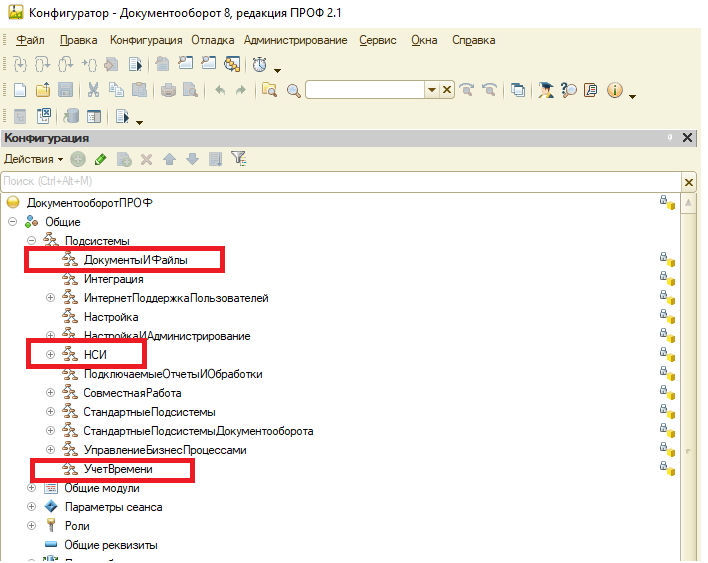Viewport: 708px width, 563px height.
Task: Open help search question-magnifier icon
Action: (568, 90)
